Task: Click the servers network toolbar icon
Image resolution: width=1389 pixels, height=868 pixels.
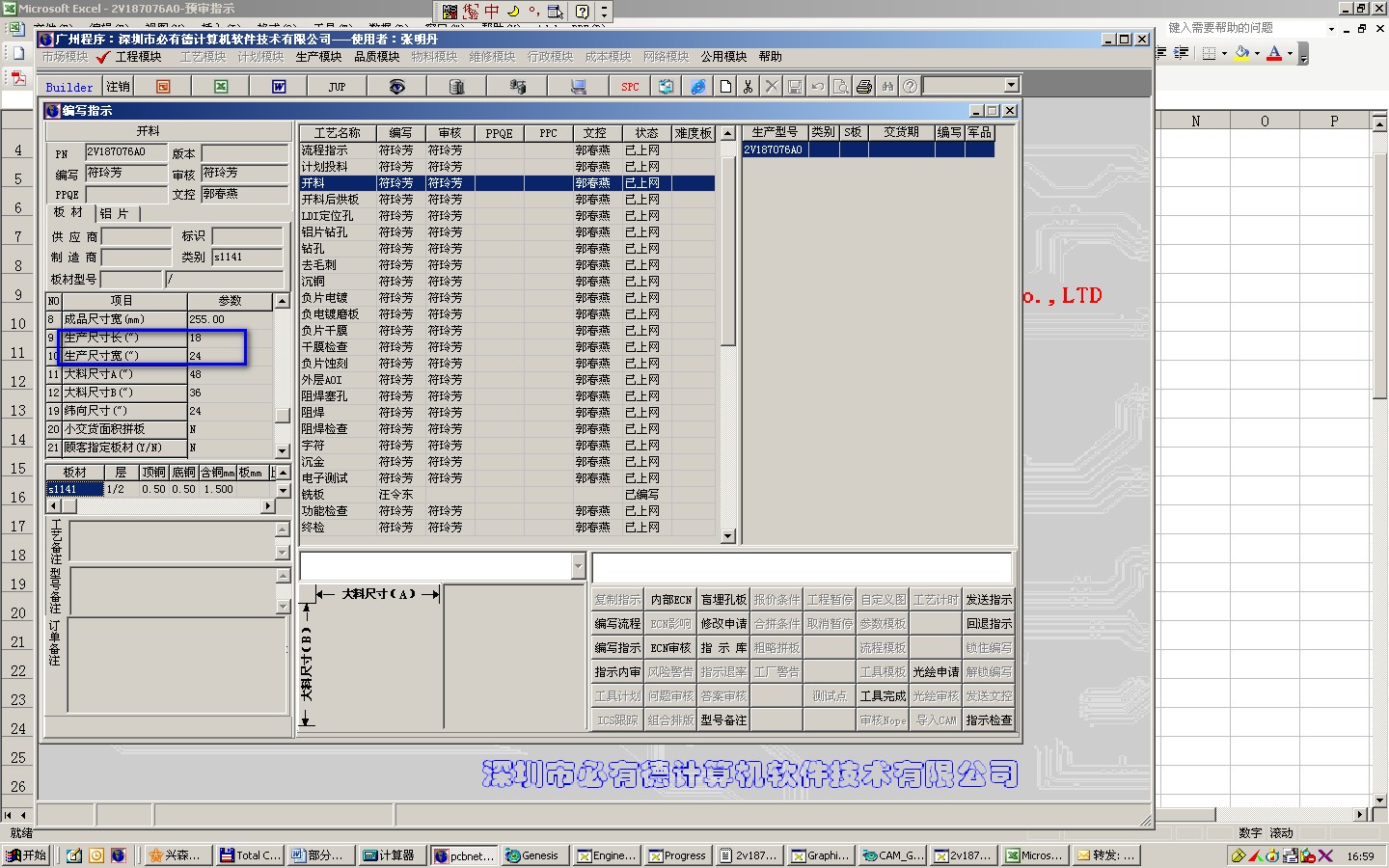Action: (x=518, y=87)
